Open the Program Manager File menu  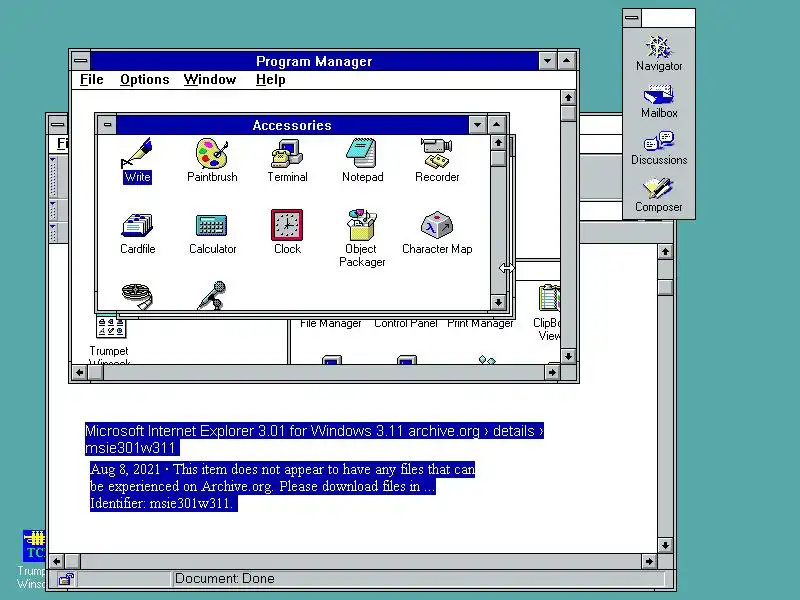point(92,80)
